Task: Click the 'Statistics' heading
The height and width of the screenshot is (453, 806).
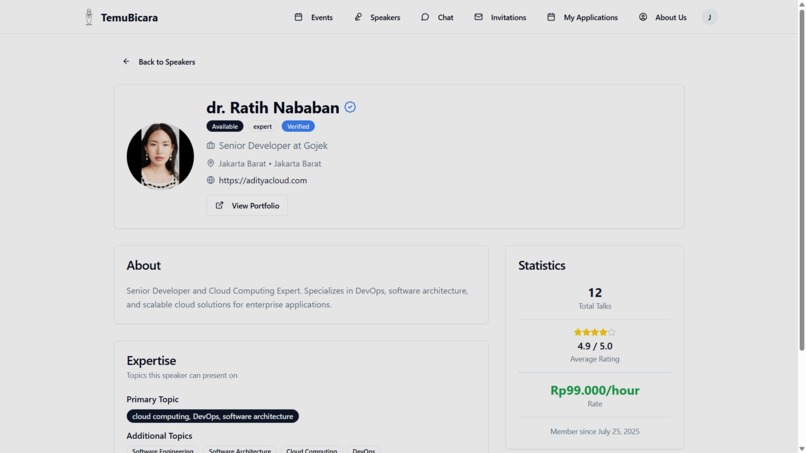Action: click(542, 265)
